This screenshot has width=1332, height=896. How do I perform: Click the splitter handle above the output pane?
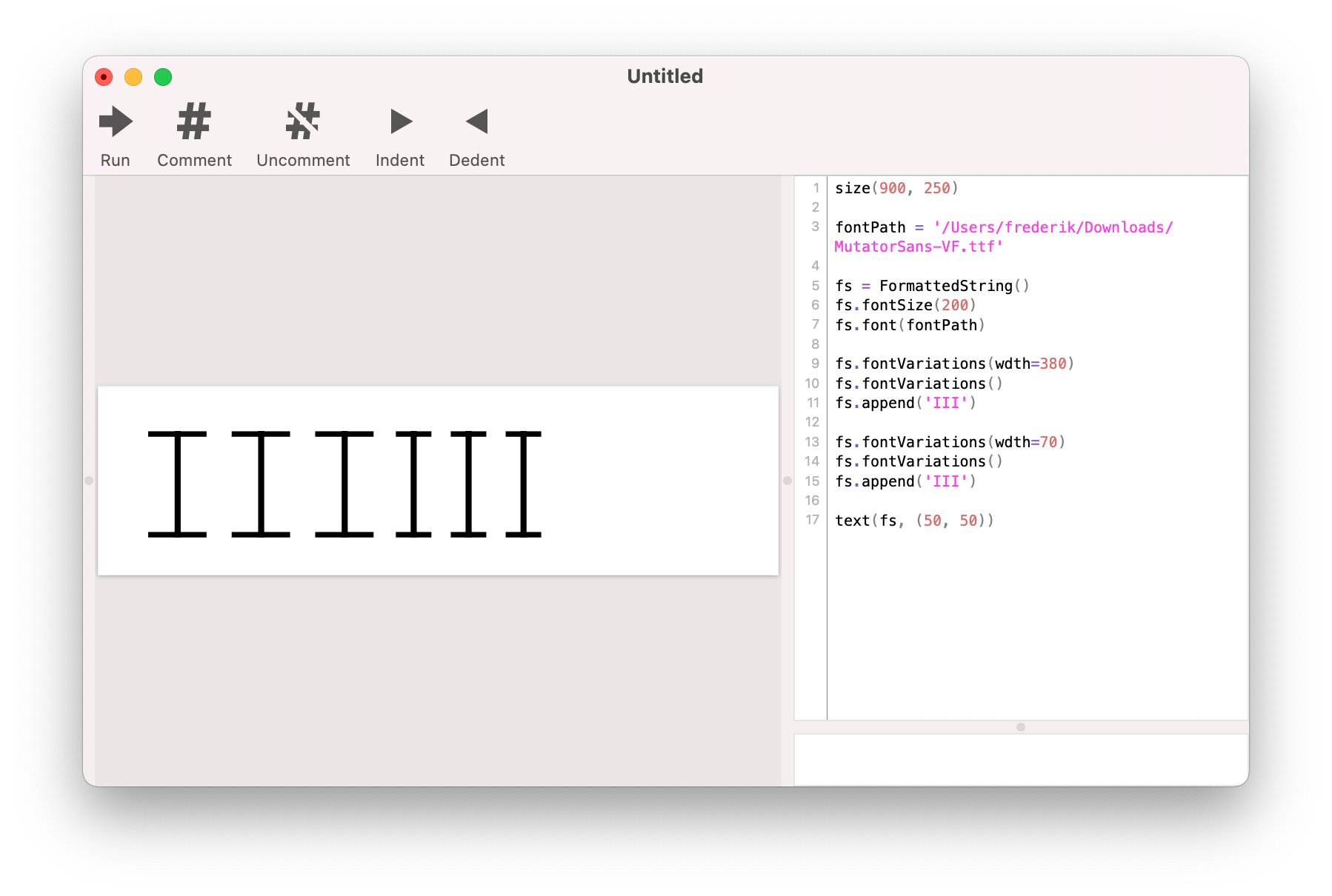[x=1021, y=727]
